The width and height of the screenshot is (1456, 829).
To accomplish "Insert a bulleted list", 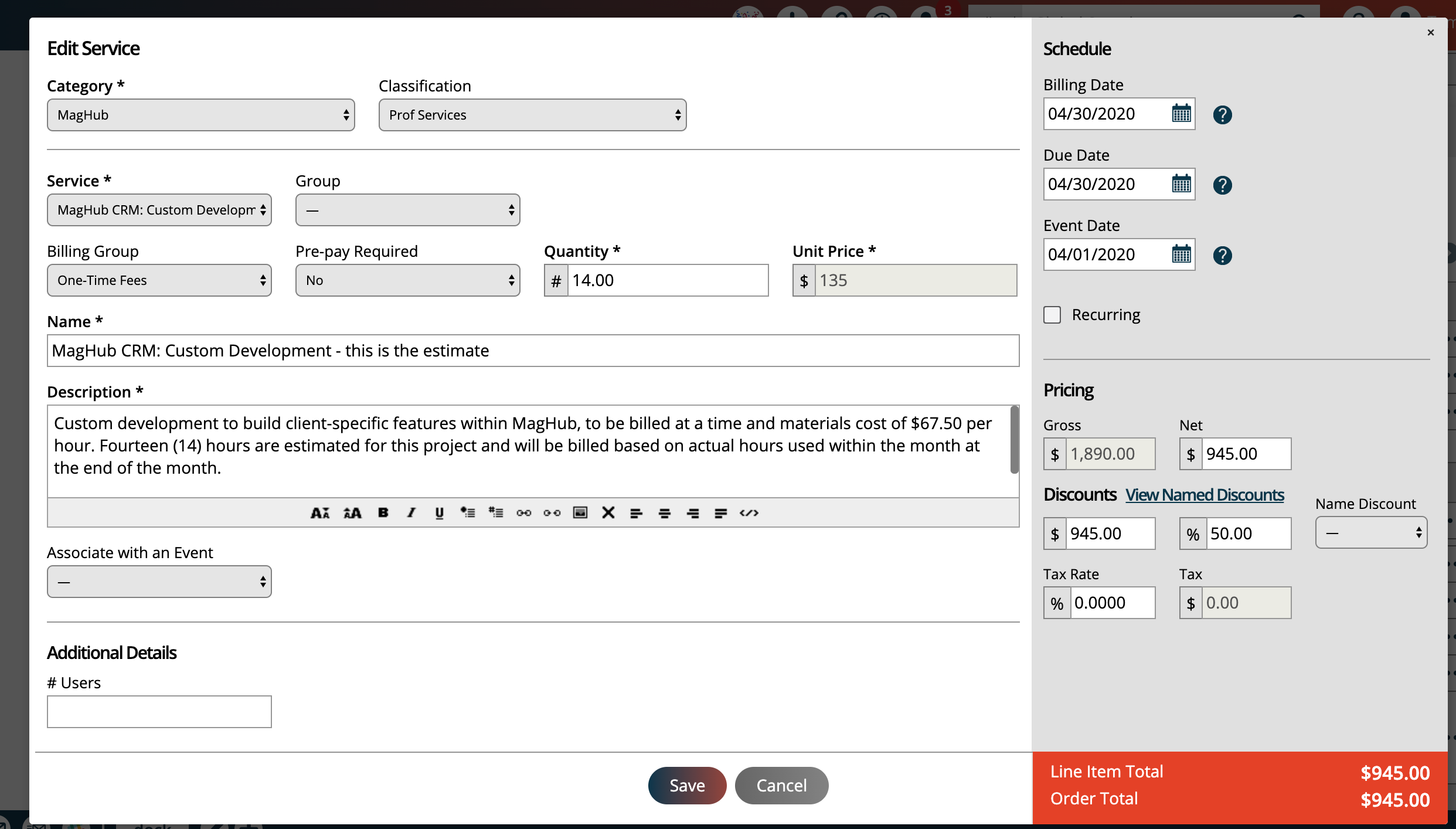I will click(468, 513).
